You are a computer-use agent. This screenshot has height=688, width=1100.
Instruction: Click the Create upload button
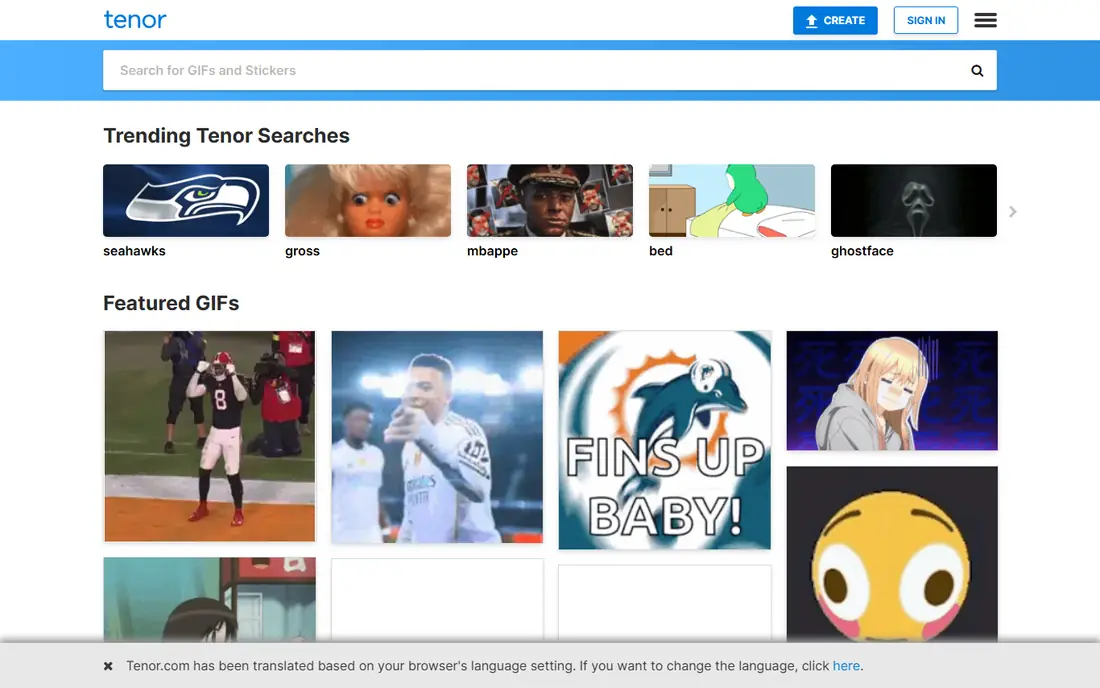pos(835,20)
